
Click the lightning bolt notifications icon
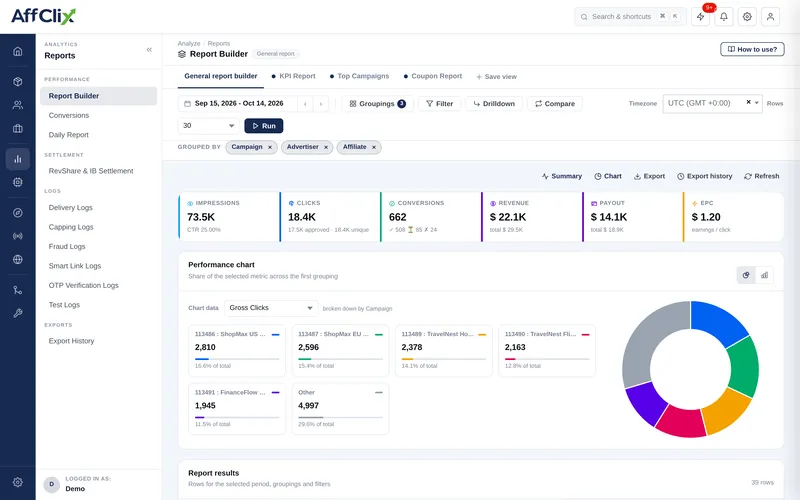coord(701,16)
